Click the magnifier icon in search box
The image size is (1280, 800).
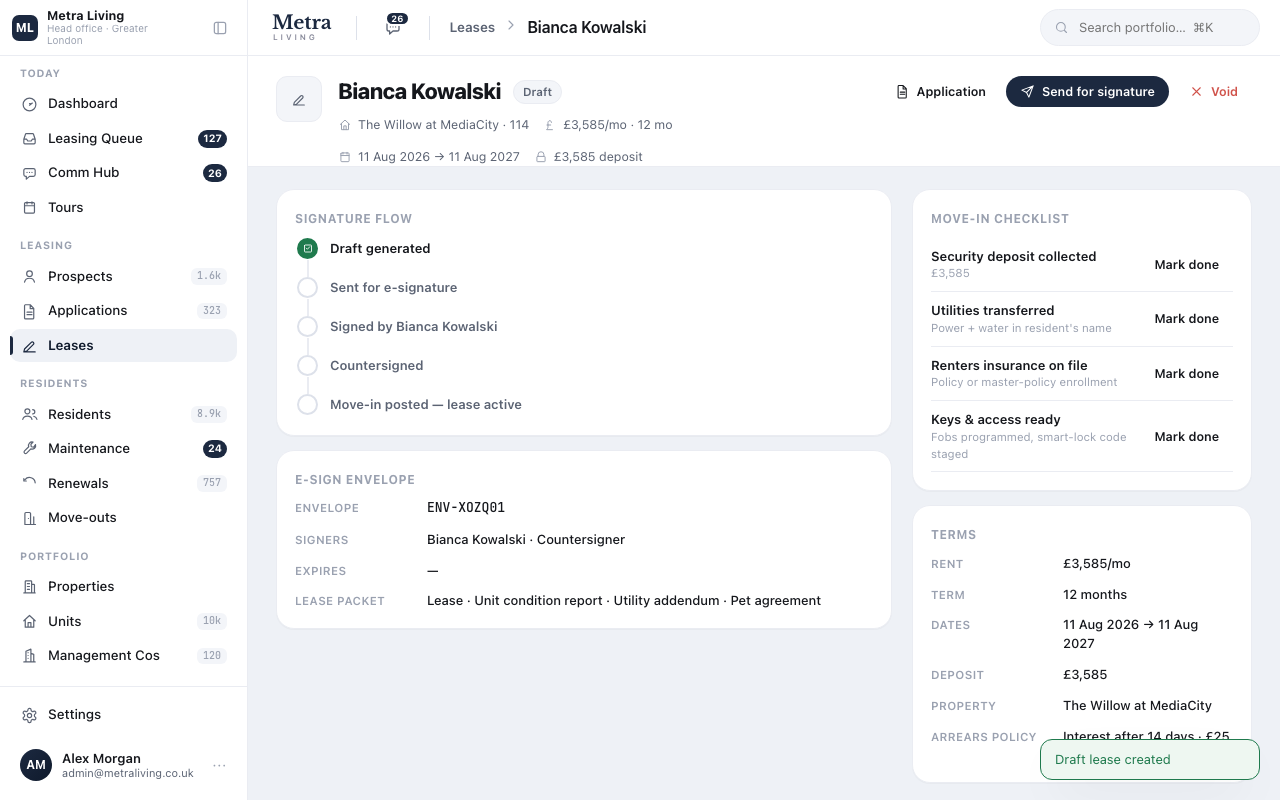[1062, 28]
